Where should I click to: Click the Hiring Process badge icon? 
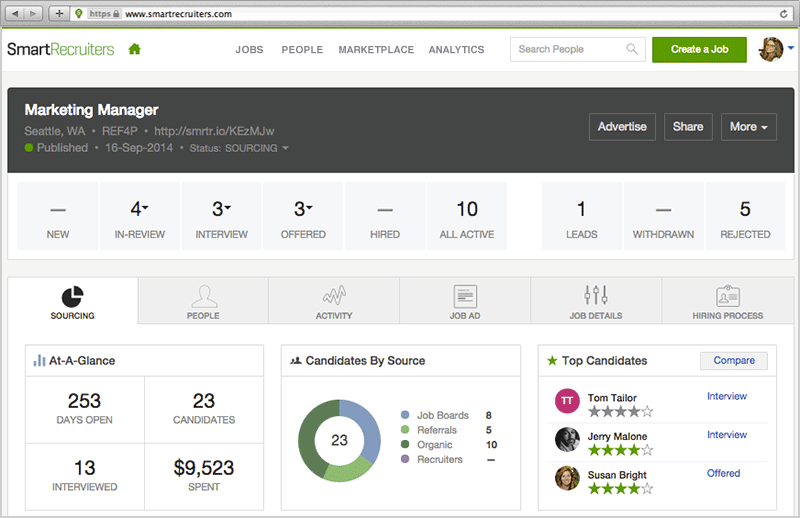click(728, 296)
